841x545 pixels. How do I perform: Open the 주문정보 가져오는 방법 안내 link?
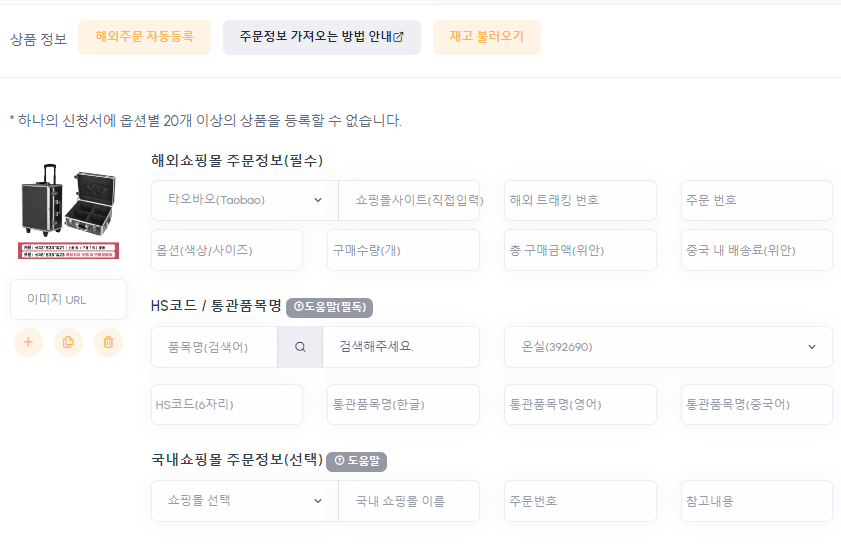(x=321, y=37)
